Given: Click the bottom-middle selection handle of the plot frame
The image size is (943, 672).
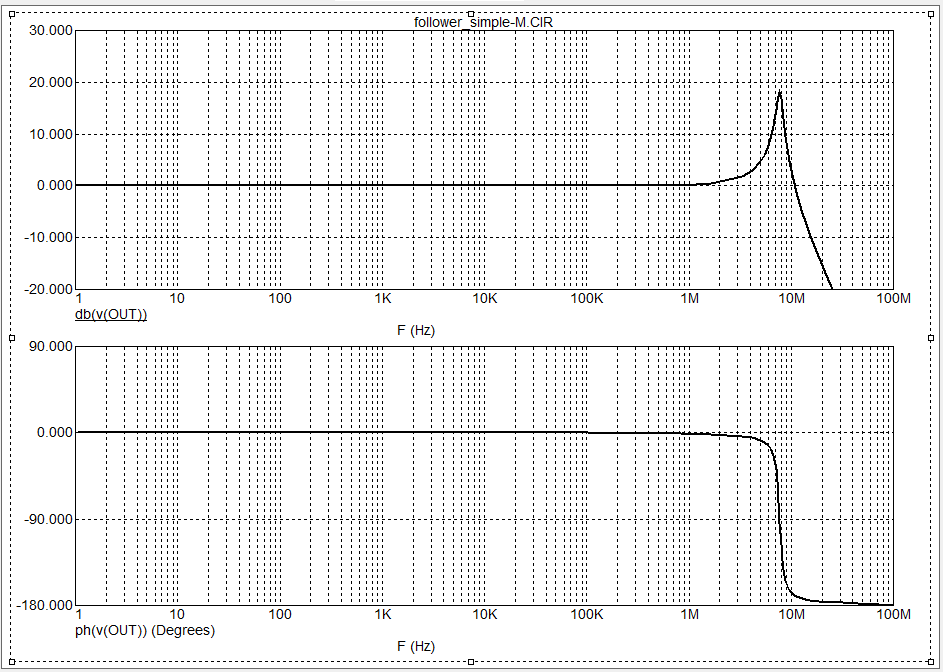Looking at the screenshot, I should tap(471, 662).
